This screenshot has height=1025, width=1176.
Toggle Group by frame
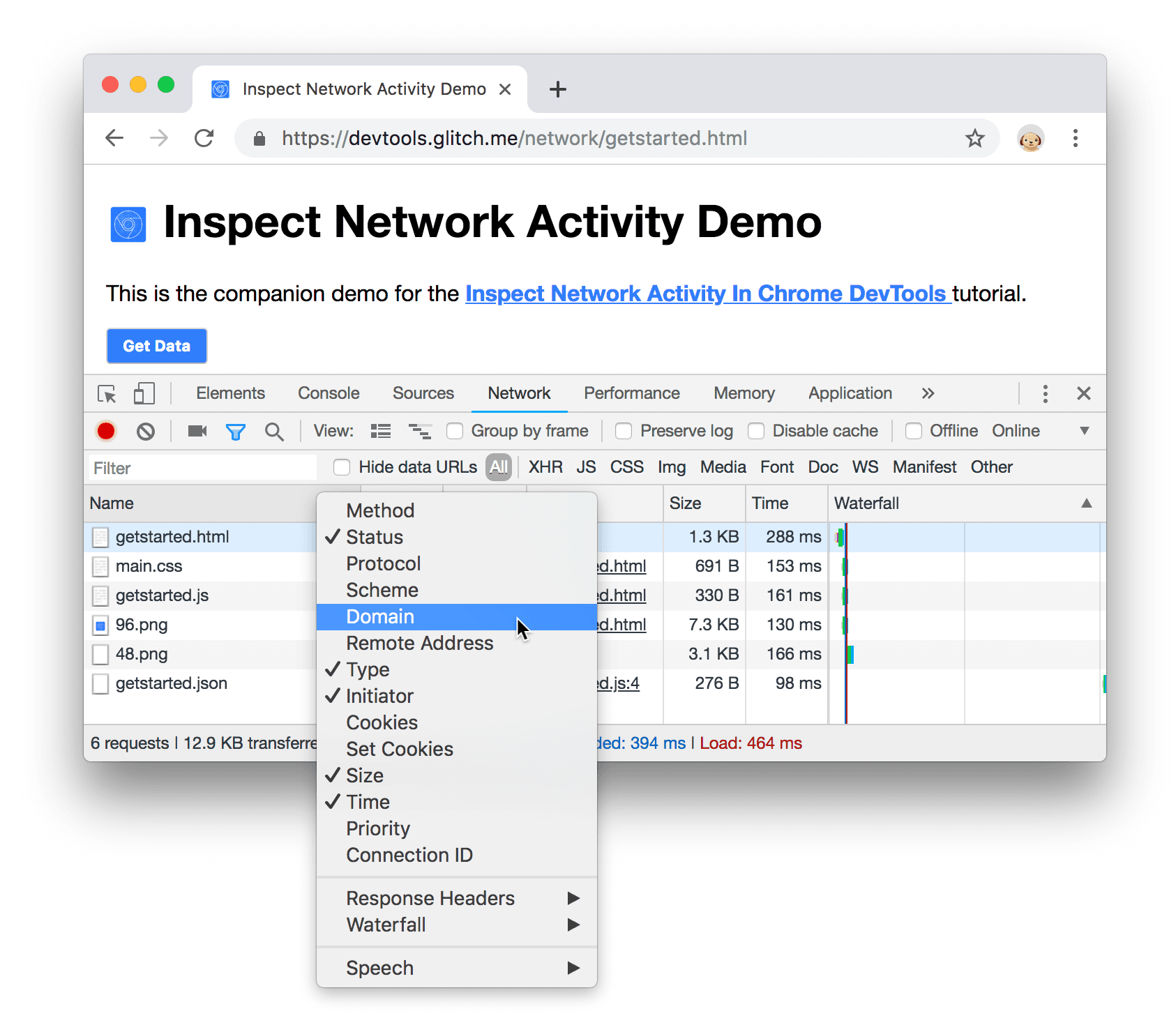tap(454, 430)
